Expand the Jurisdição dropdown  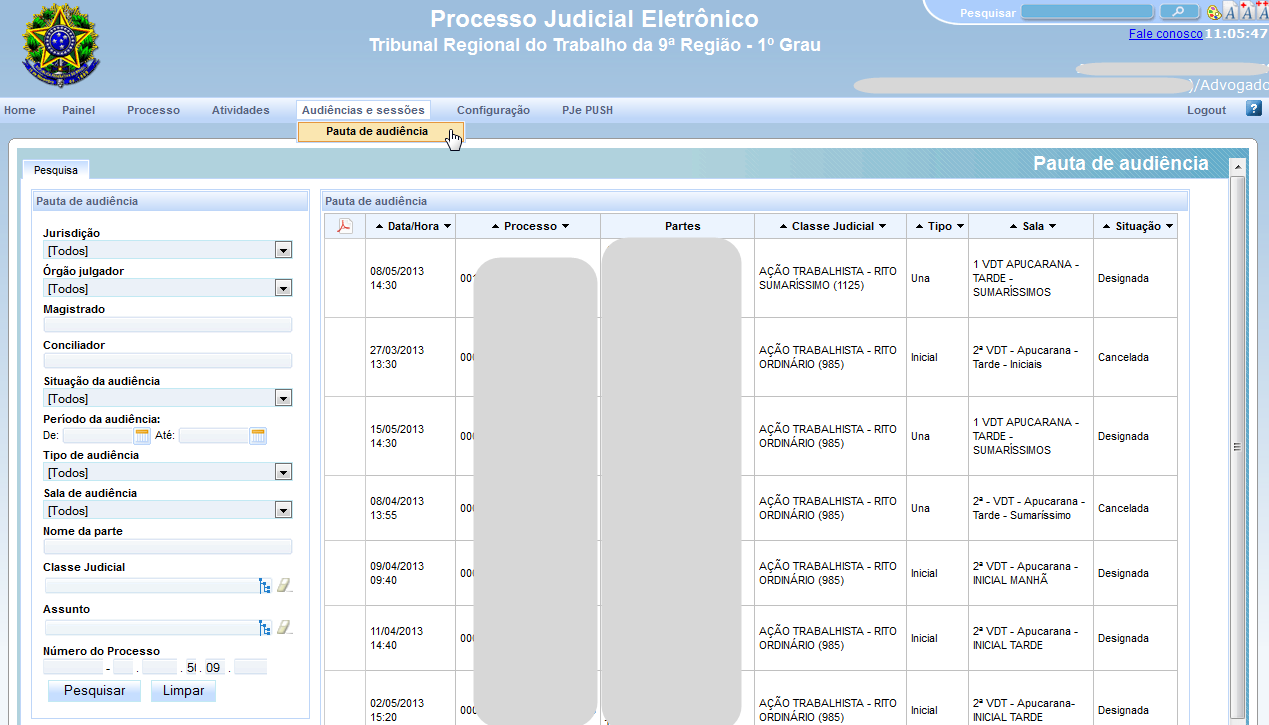283,250
